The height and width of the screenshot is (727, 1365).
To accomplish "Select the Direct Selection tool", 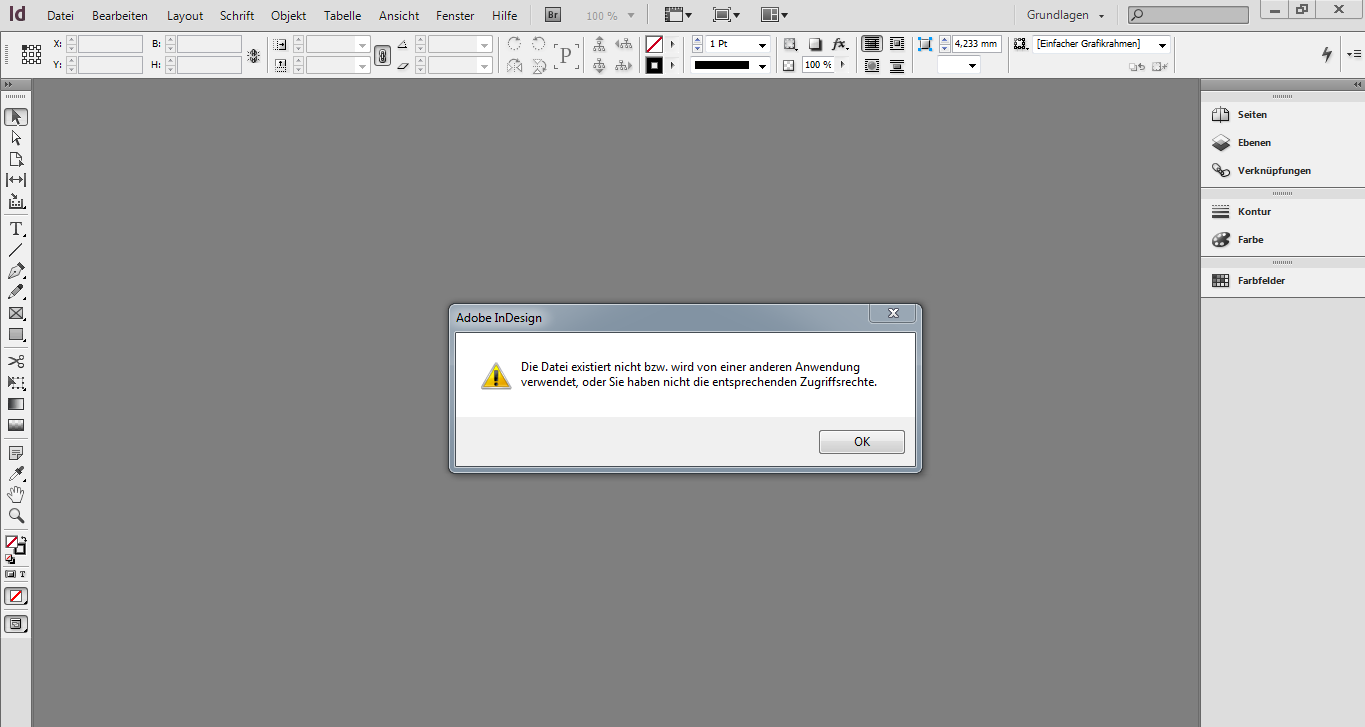I will (x=16, y=138).
